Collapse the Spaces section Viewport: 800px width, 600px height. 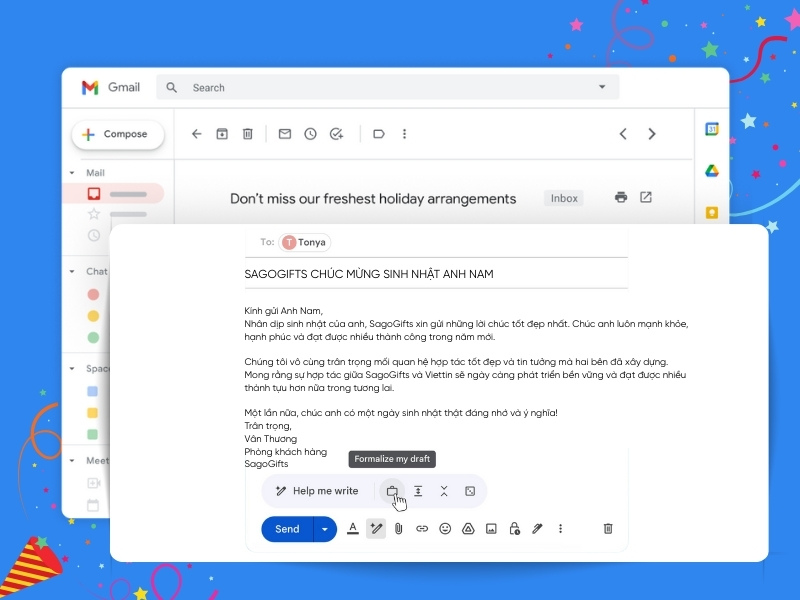point(72,368)
